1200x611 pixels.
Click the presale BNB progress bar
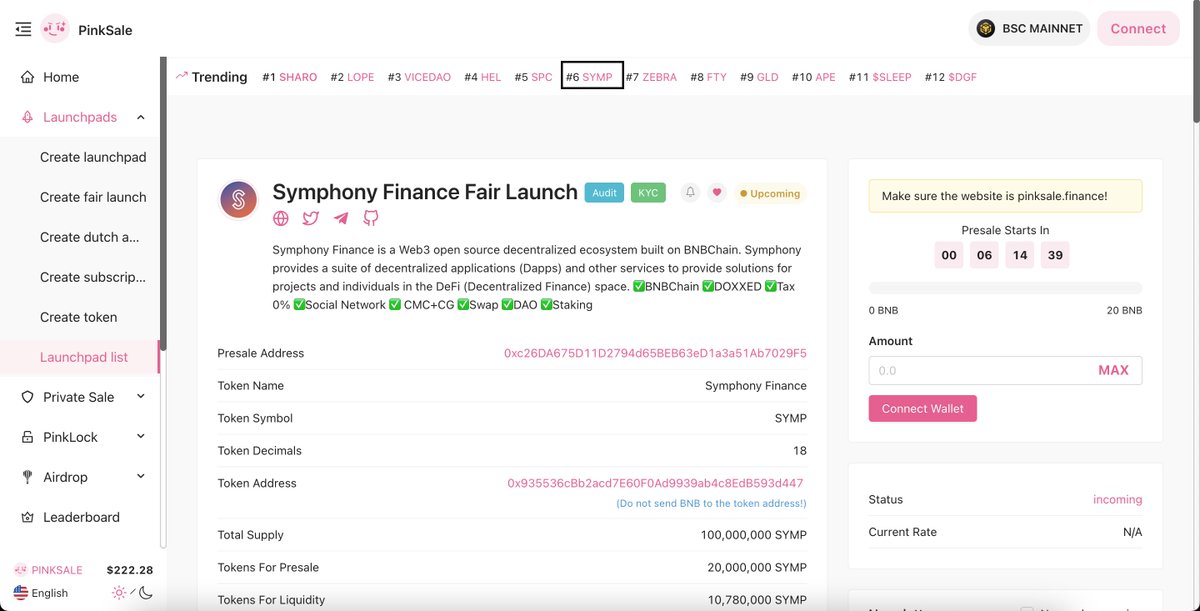[x=1005, y=288]
